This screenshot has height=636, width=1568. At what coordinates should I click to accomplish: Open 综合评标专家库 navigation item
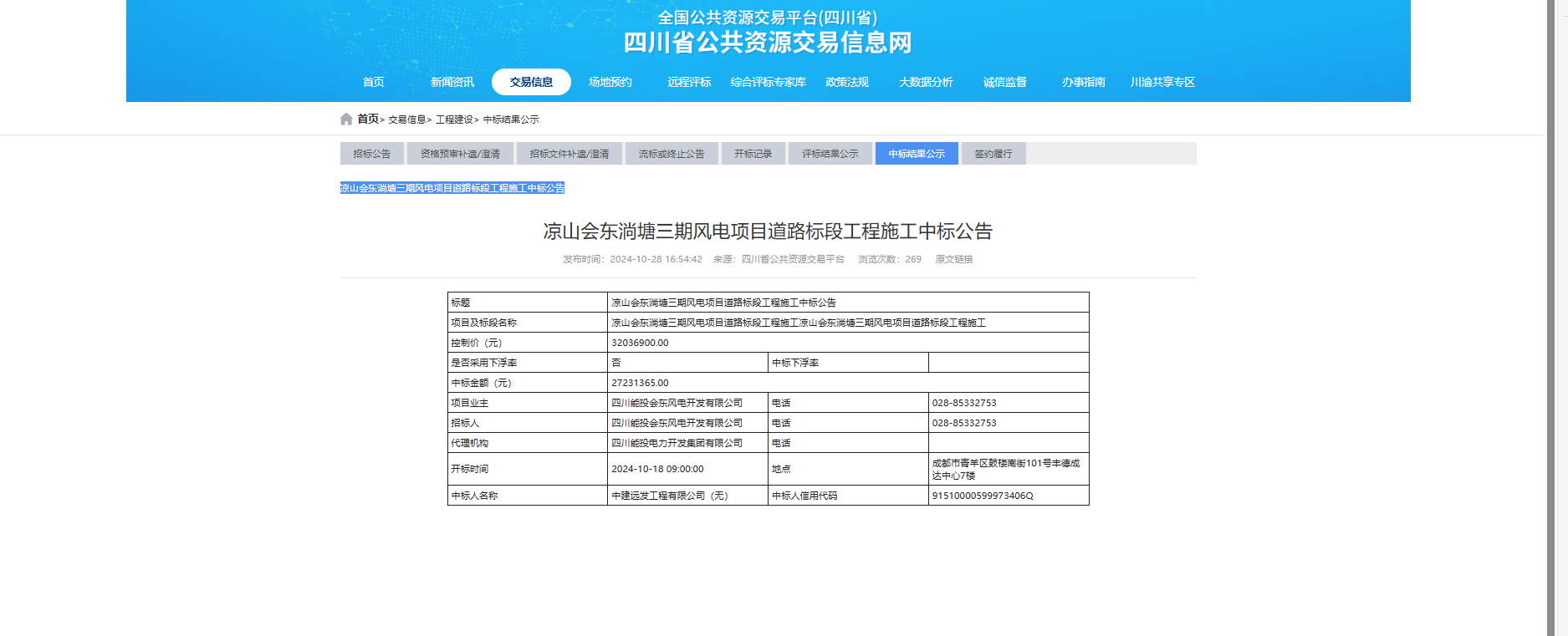click(x=768, y=82)
